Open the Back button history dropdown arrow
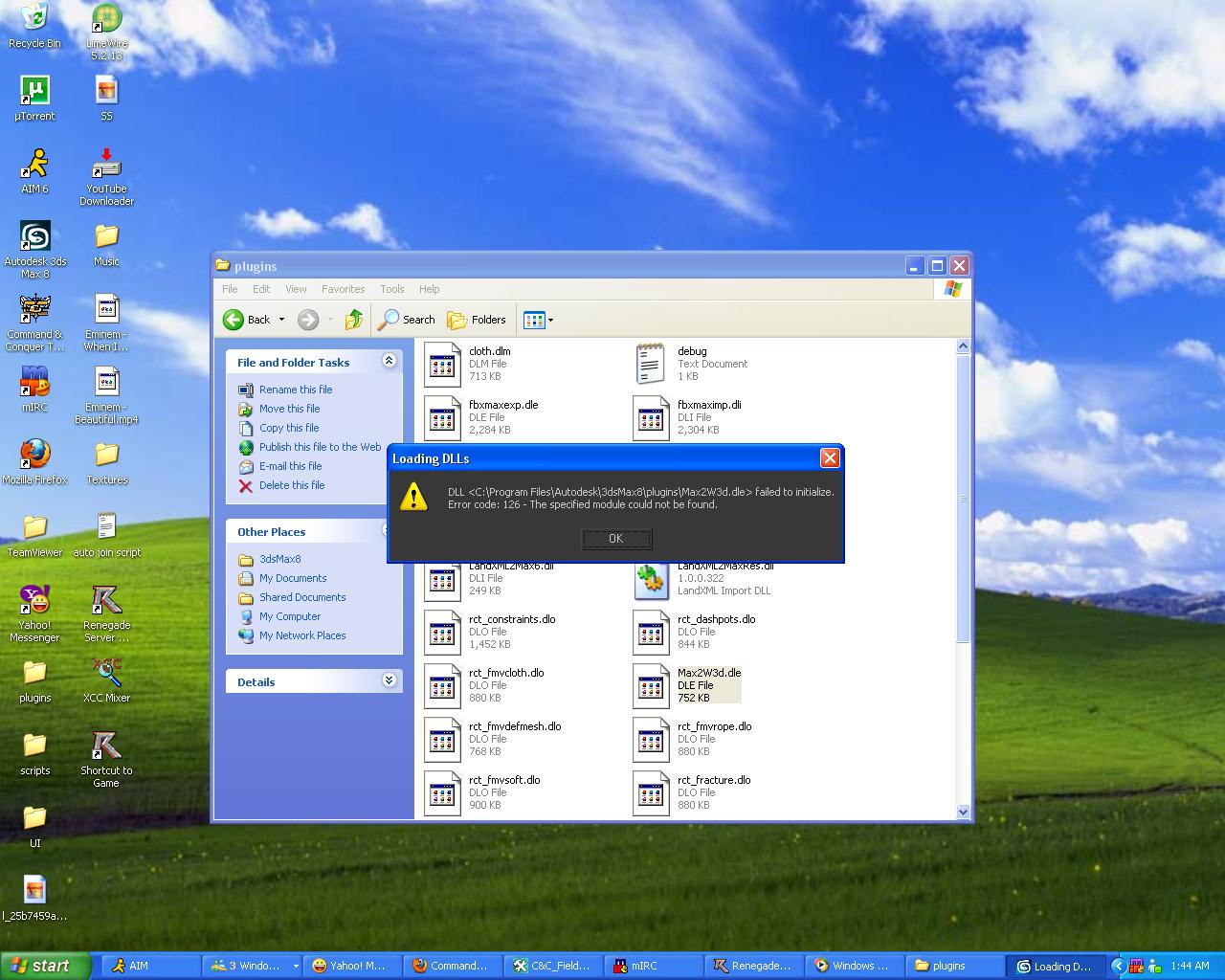Image resolution: width=1225 pixels, height=980 pixels. pos(281,320)
